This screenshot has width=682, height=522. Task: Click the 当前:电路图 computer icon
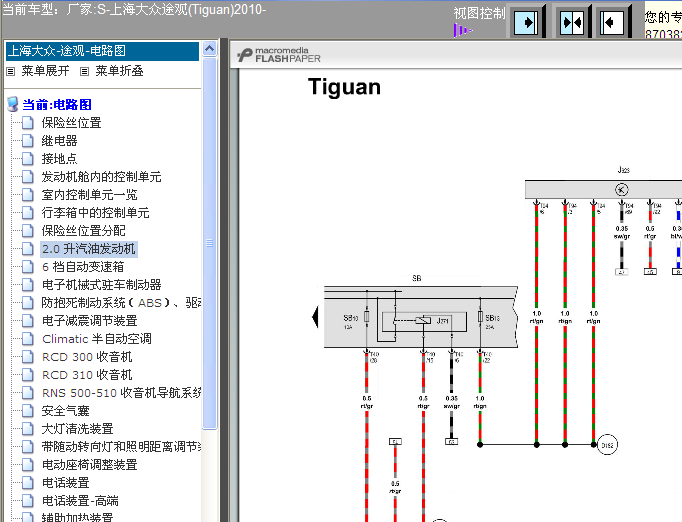pos(13,104)
